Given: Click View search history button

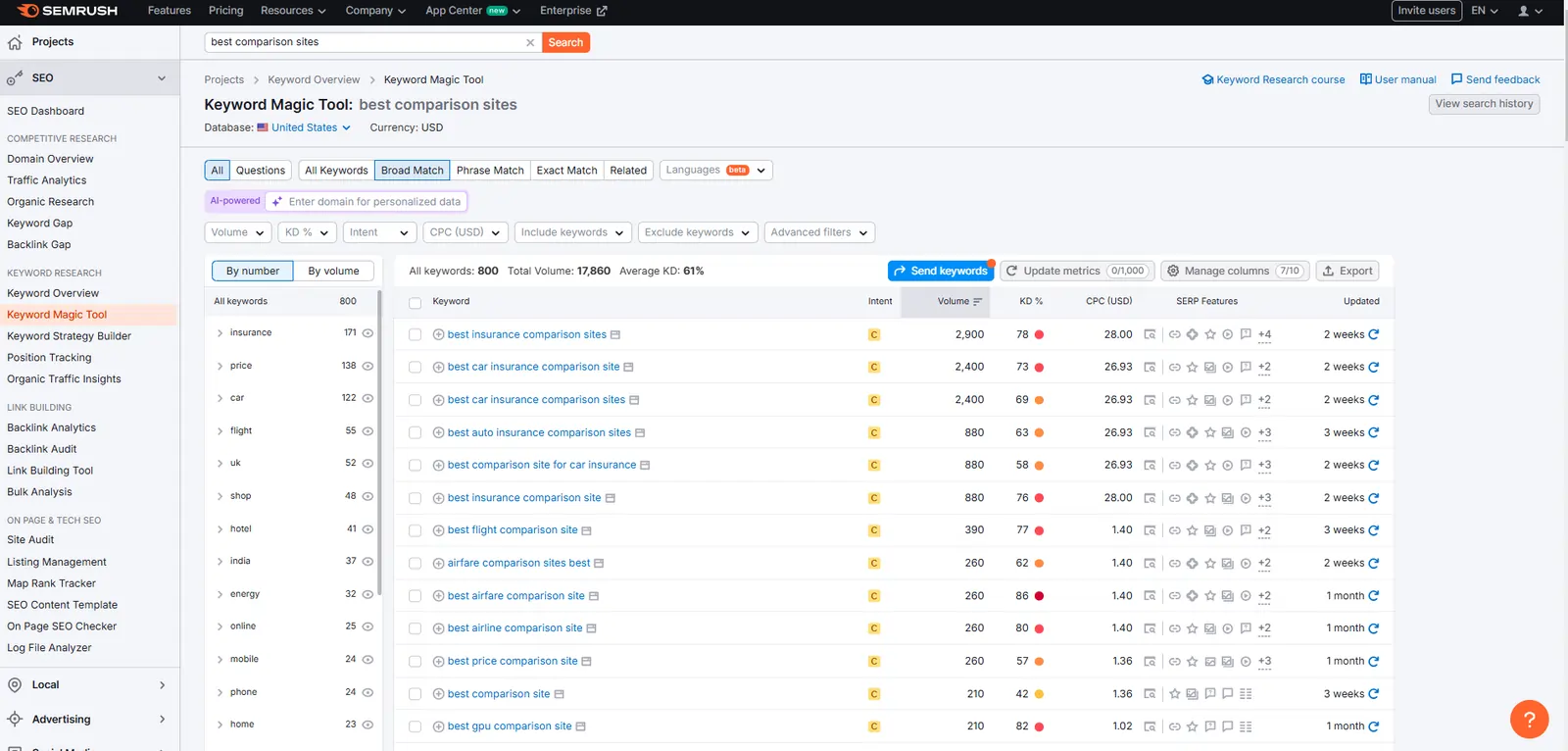Looking at the screenshot, I should click(1484, 104).
